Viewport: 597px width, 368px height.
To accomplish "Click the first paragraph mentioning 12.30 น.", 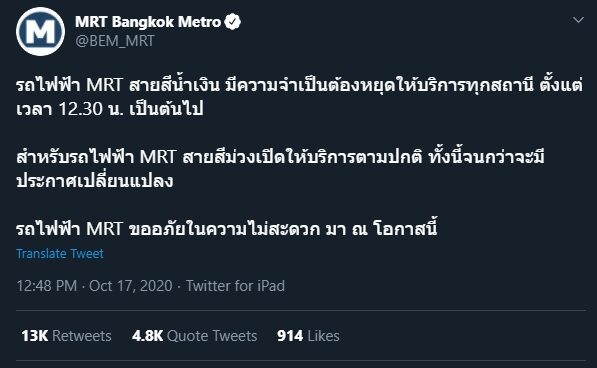I will [299, 97].
